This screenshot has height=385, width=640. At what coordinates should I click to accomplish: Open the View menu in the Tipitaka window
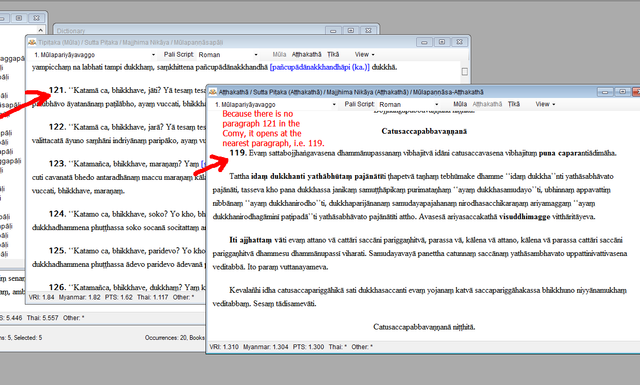pos(364,54)
